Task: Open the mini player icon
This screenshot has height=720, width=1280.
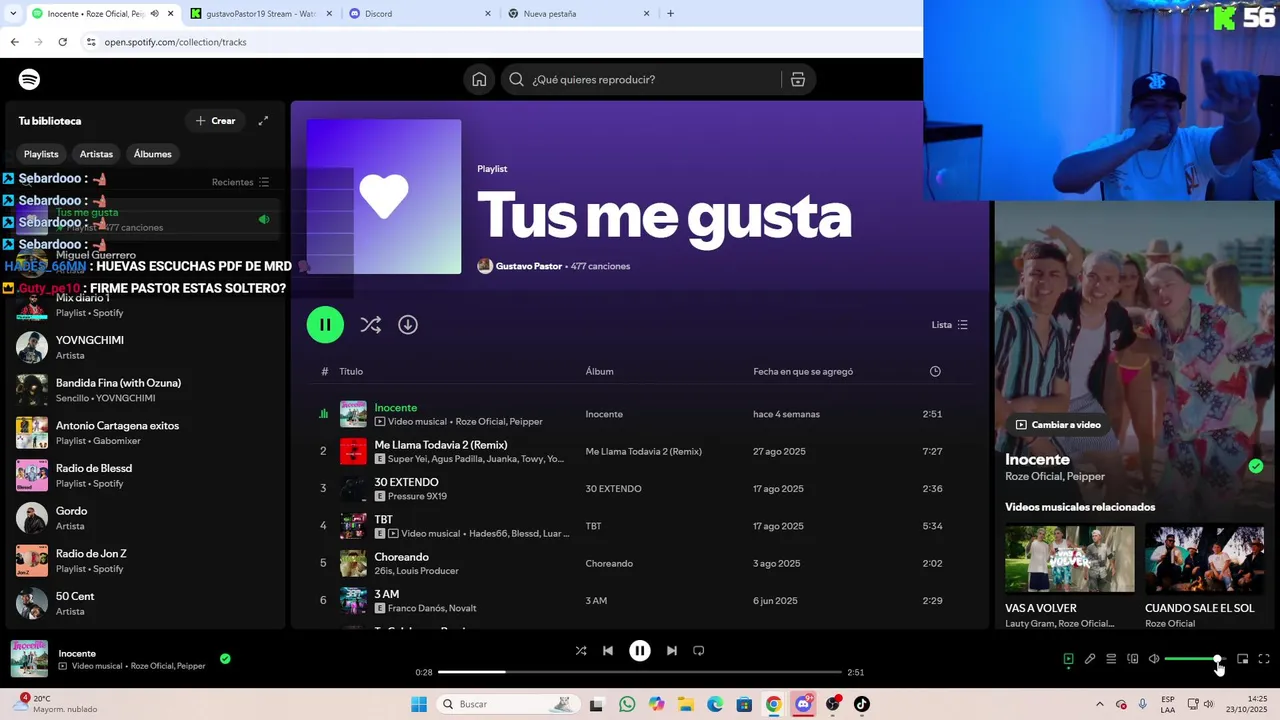Action: [1243, 659]
